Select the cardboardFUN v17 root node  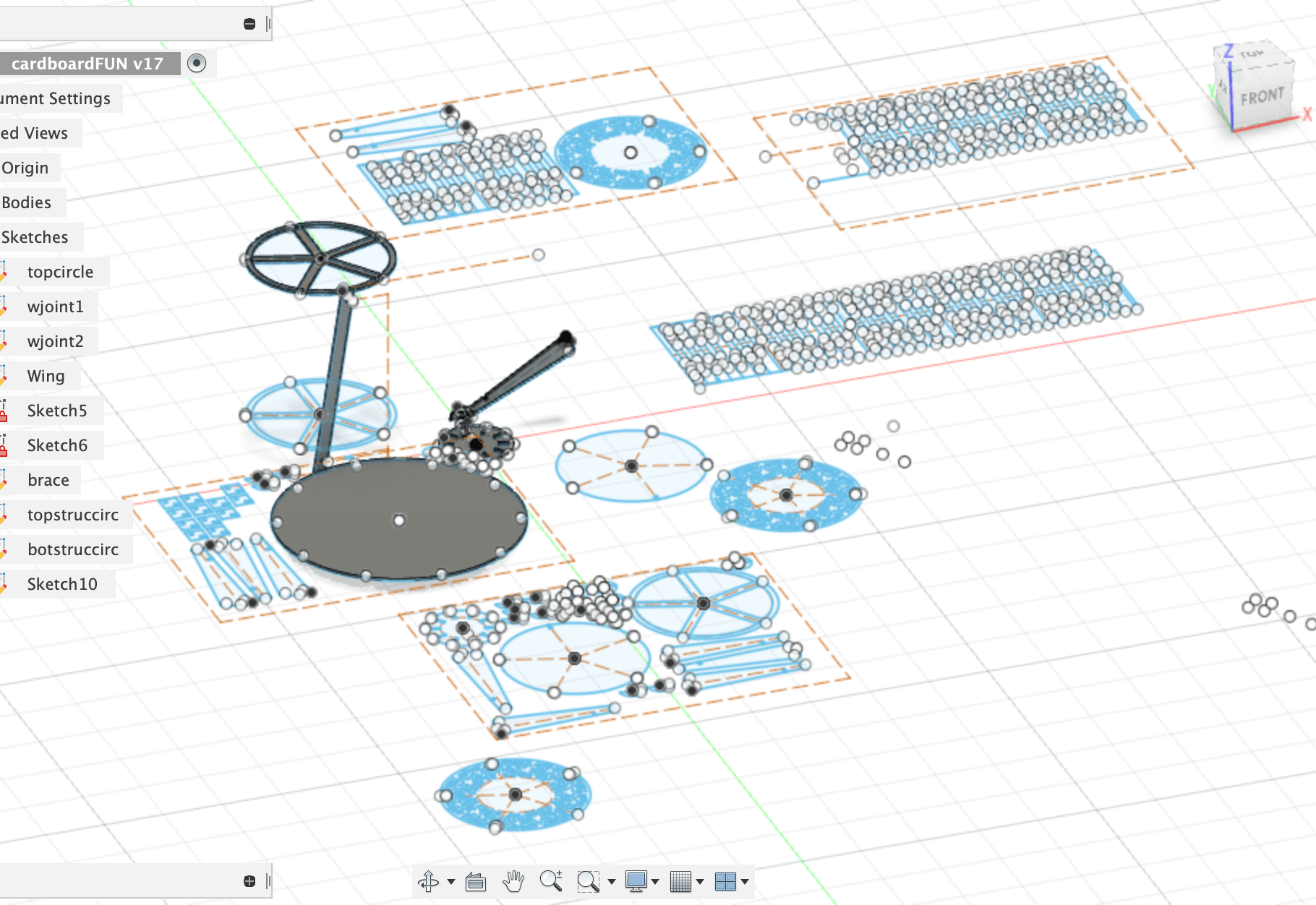[87, 64]
